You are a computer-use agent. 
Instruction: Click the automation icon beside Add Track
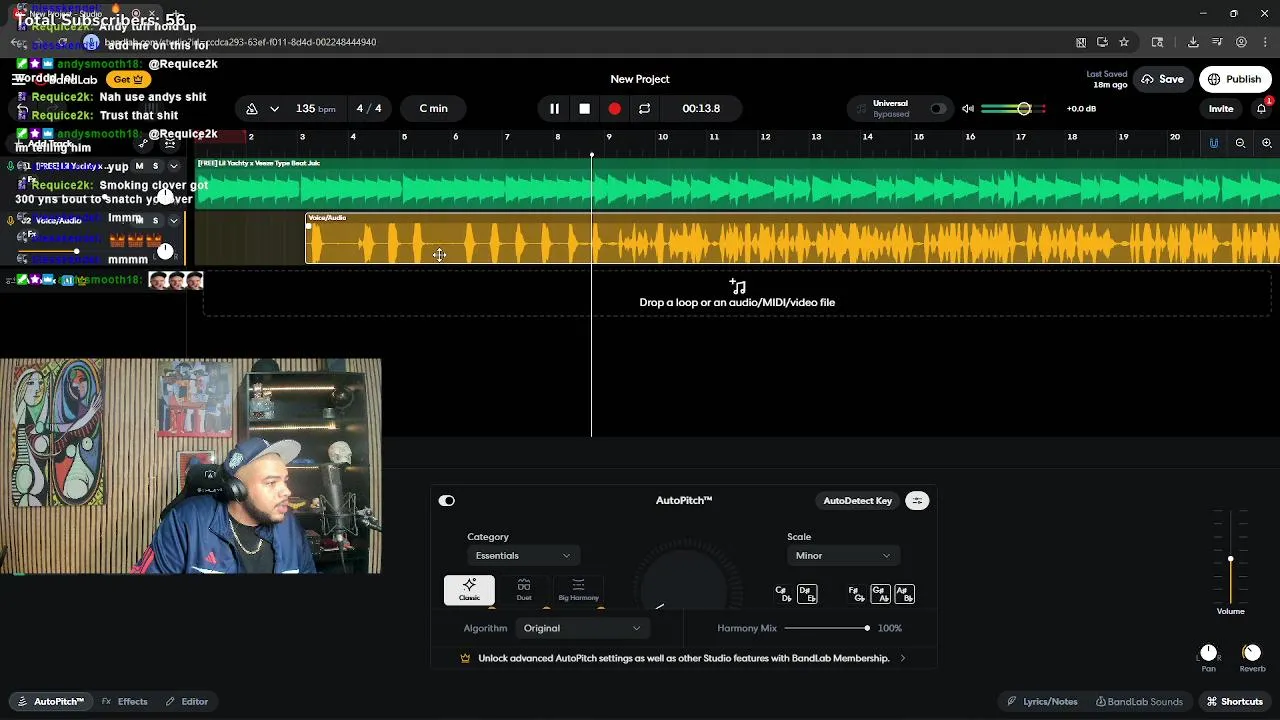coord(143,144)
